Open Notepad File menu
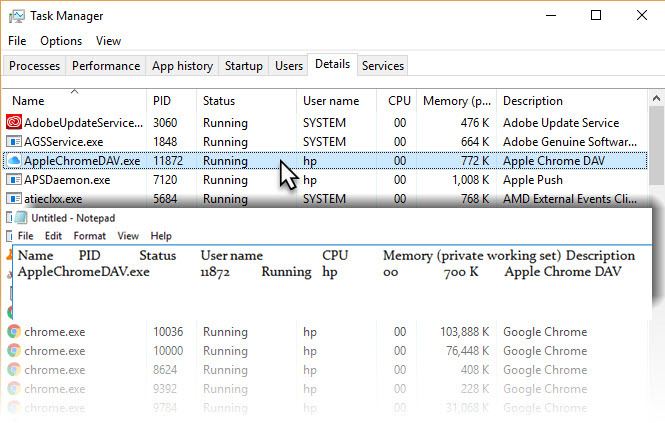 [x=25, y=235]
